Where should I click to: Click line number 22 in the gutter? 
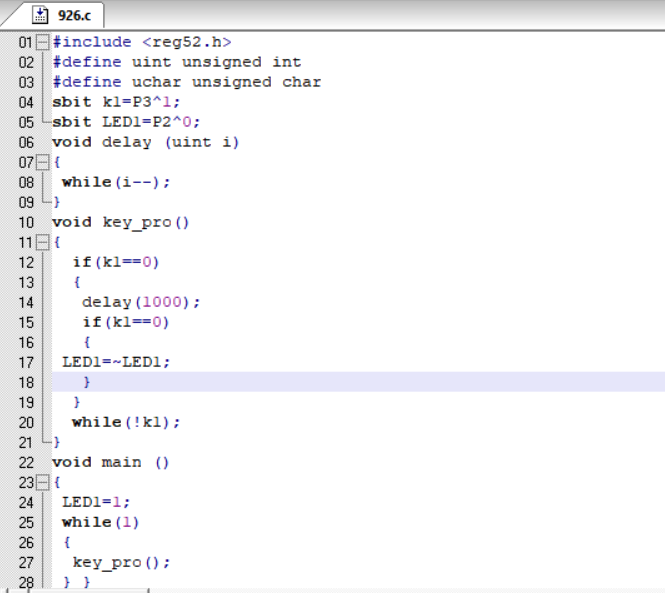[26, 463]
